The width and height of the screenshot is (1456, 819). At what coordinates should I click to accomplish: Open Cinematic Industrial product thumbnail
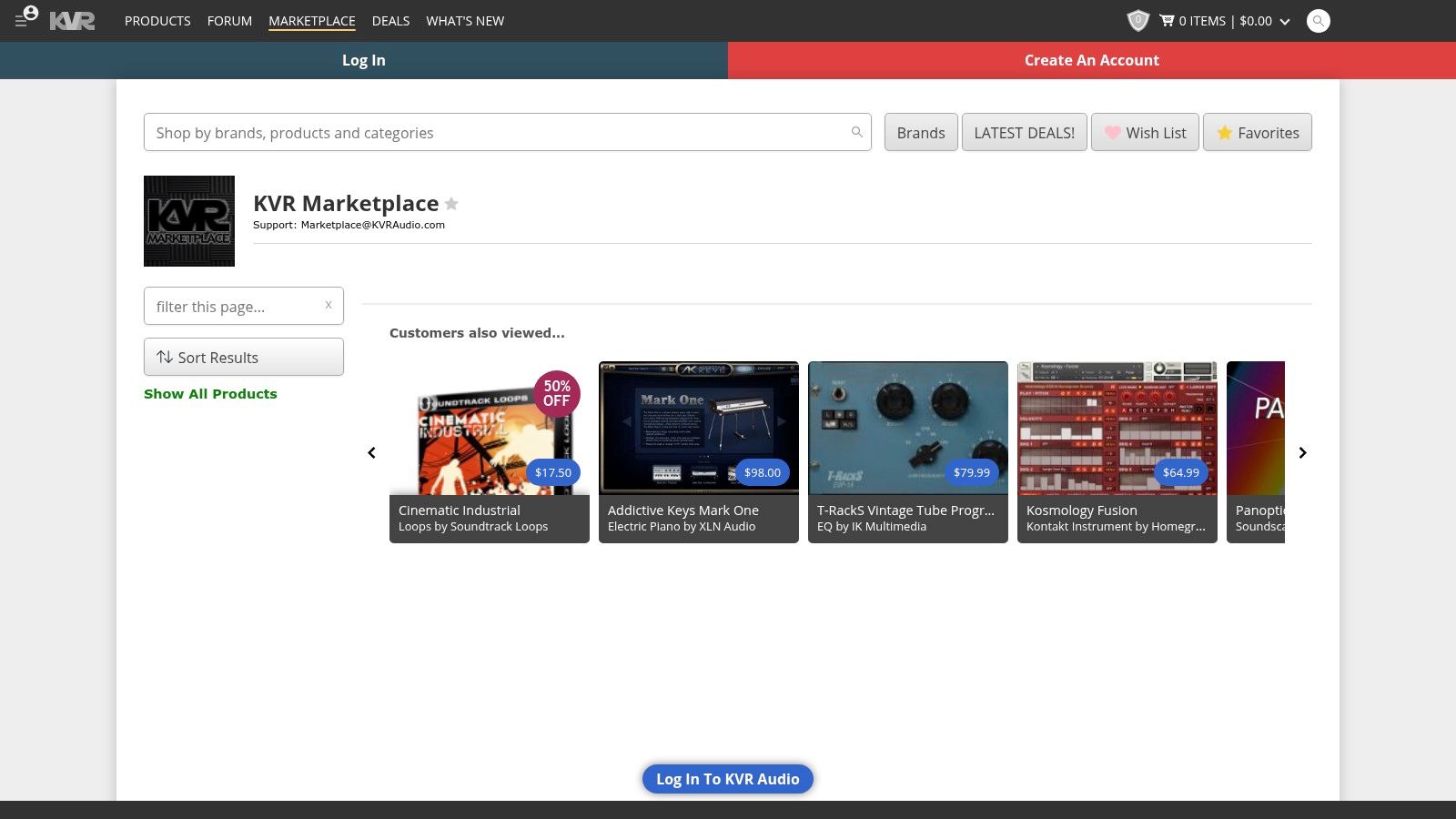click(490, 428)
